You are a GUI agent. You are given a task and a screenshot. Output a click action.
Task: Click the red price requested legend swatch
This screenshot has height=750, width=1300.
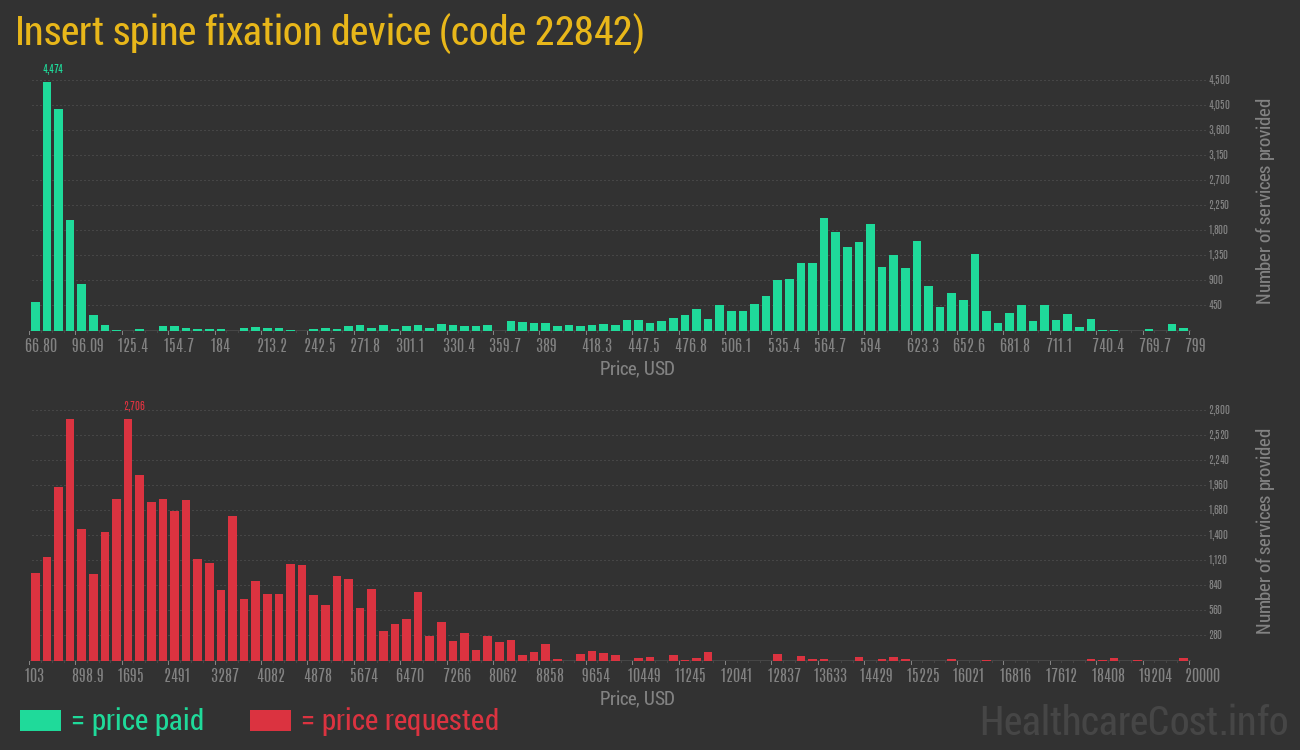click(270, 720)
